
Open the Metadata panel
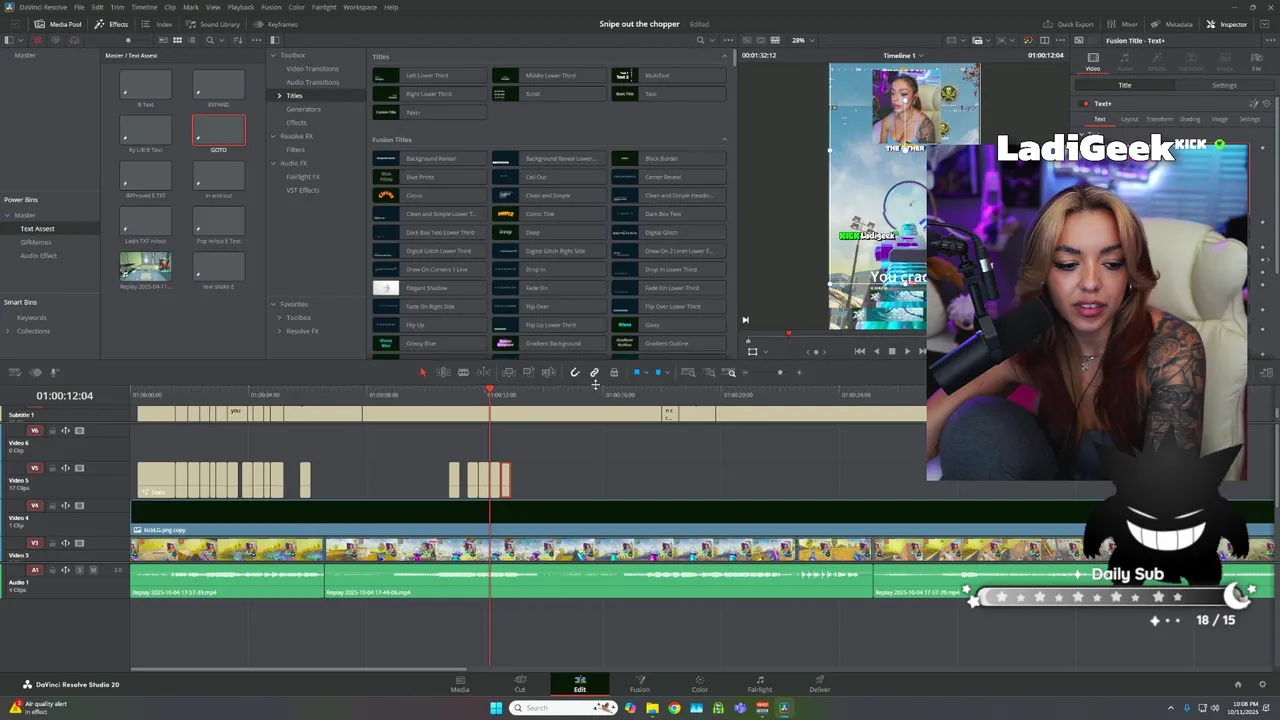[1171, 24]
